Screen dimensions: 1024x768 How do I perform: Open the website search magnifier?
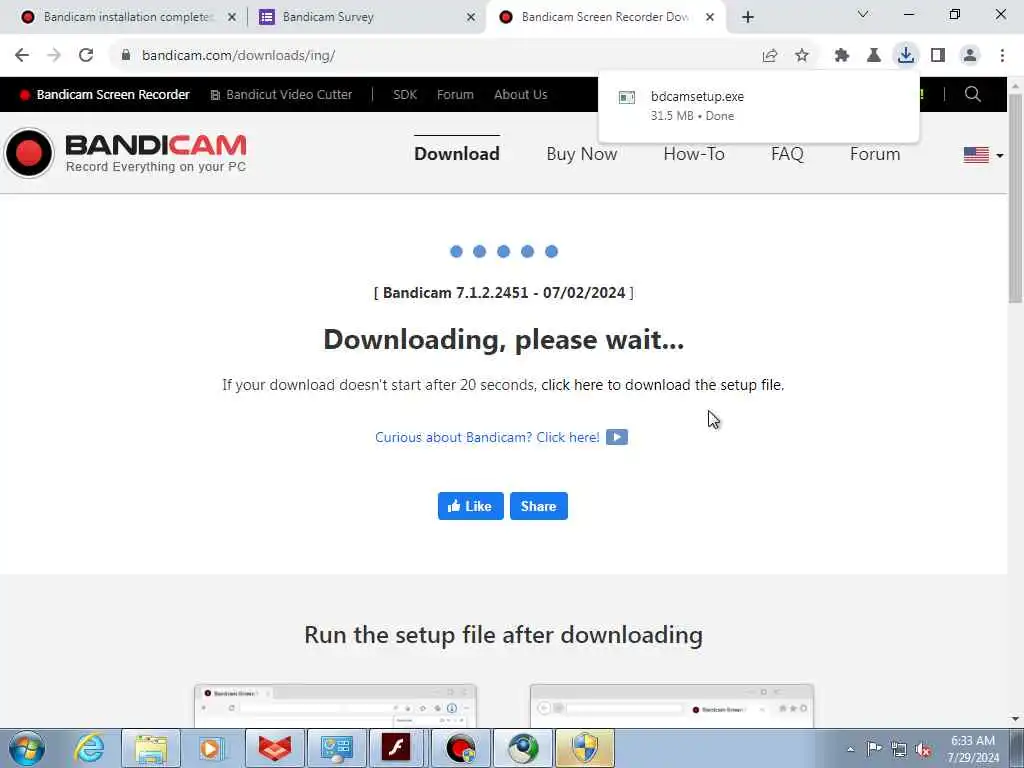pyautogui.click(x=972, y=94)
